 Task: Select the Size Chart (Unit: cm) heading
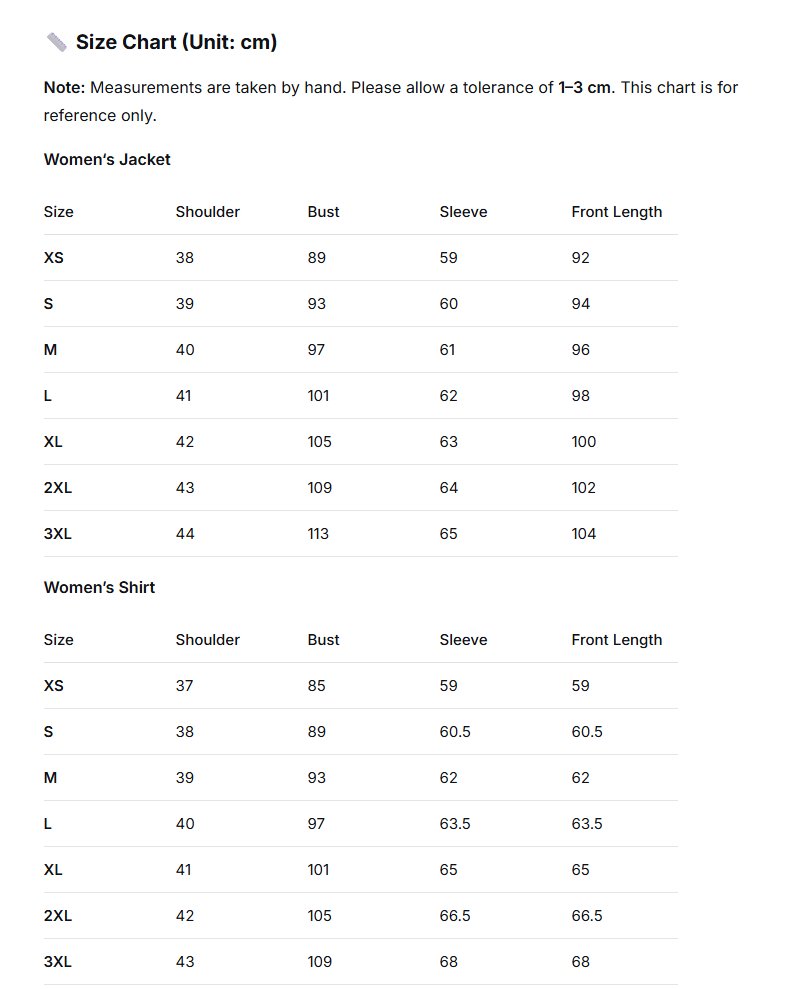coord(177,42)
